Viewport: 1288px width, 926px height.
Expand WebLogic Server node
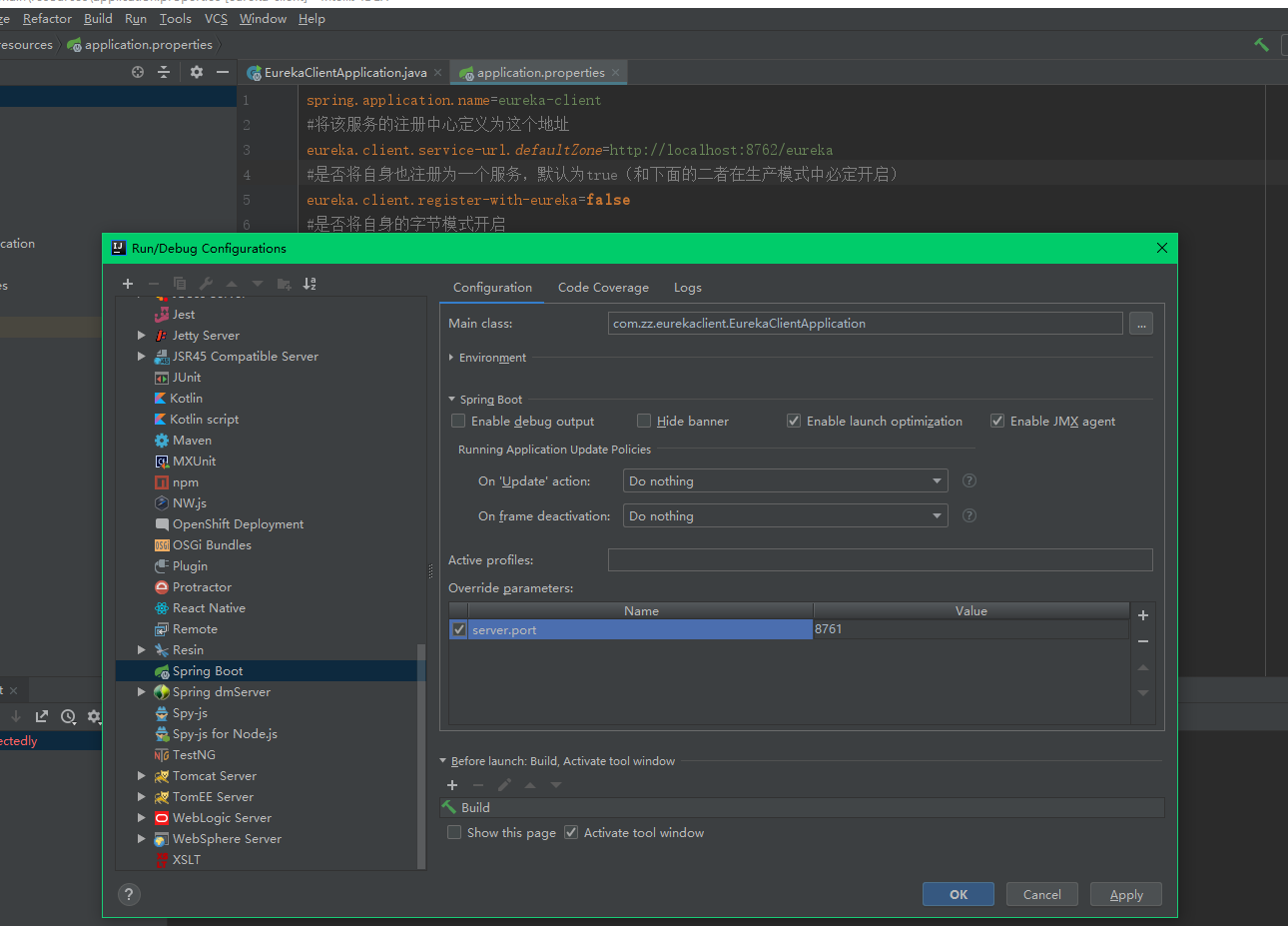pos(142,818)
